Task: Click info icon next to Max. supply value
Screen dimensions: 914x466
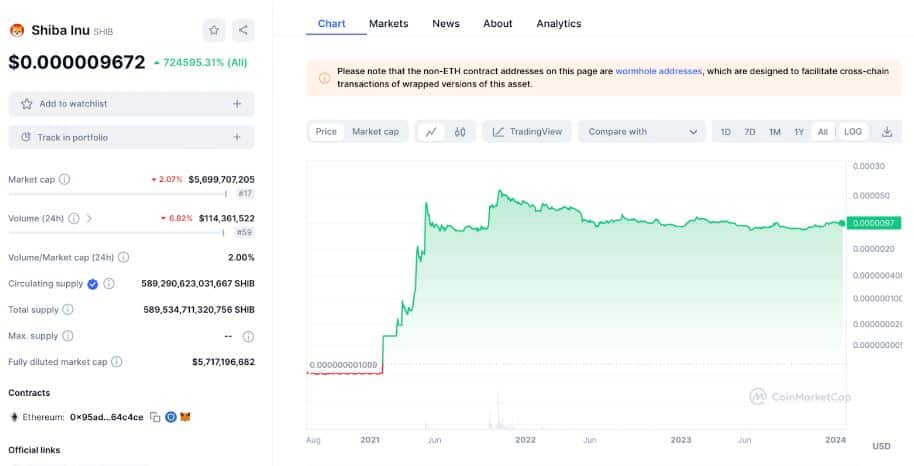Action: pos(248,337)
